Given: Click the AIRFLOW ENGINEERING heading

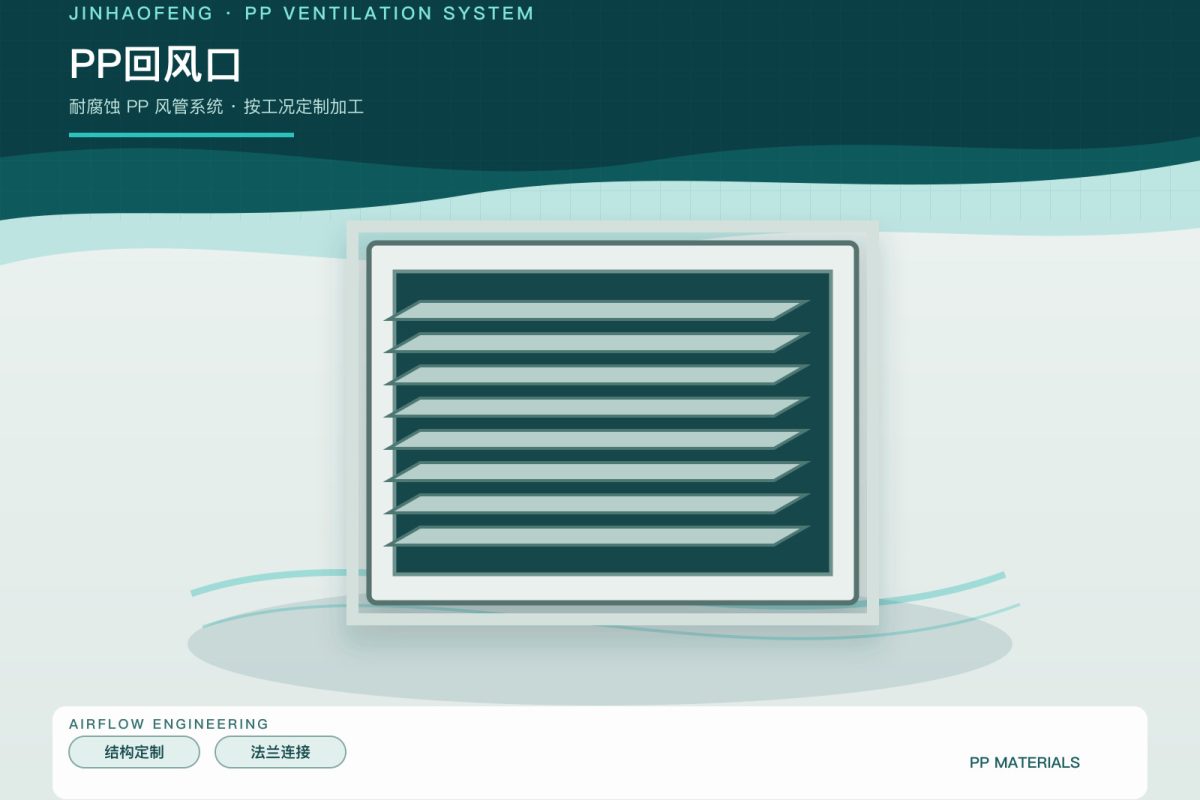Looking at the screenshot, I should click(169, 724).
